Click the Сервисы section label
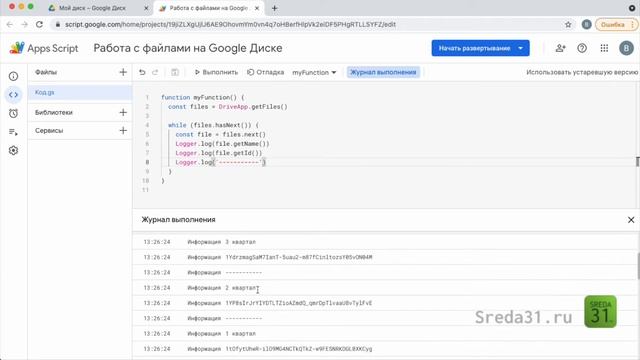This screenshot has height=360, width=640. pyautogui.click(x=49, y=131)
